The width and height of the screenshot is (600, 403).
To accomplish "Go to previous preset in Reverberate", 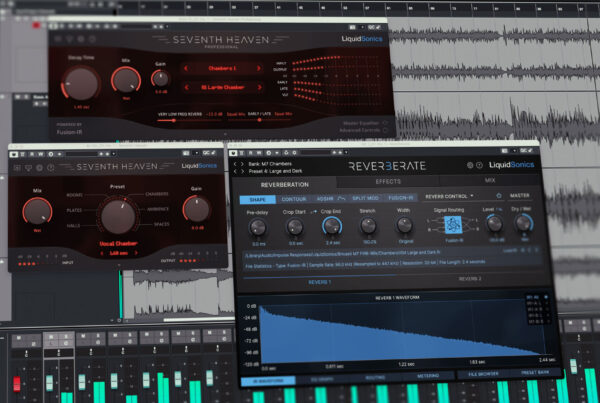I will pos(235,171).
